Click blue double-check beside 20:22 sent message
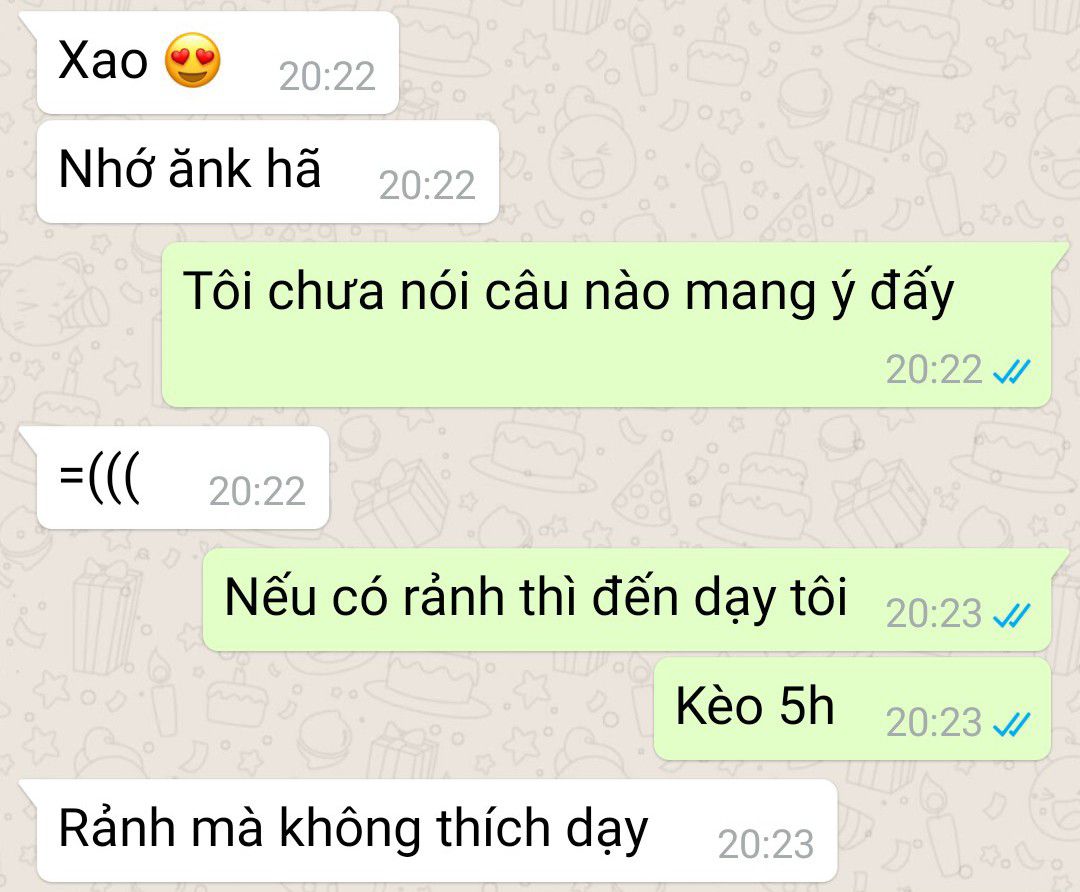The height and width of the screenshot is (892, 1080). click(1011, 371)
